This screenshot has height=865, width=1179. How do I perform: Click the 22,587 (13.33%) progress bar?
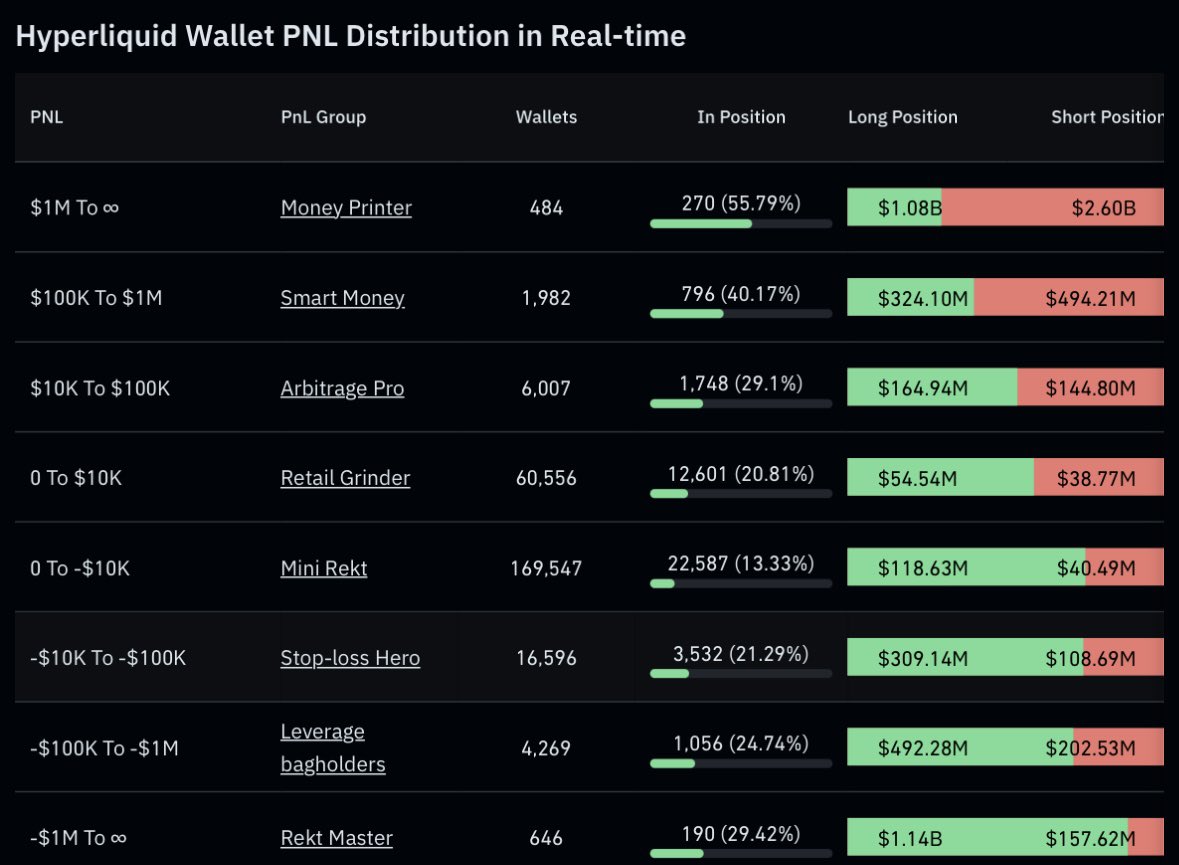pos(741,584)
